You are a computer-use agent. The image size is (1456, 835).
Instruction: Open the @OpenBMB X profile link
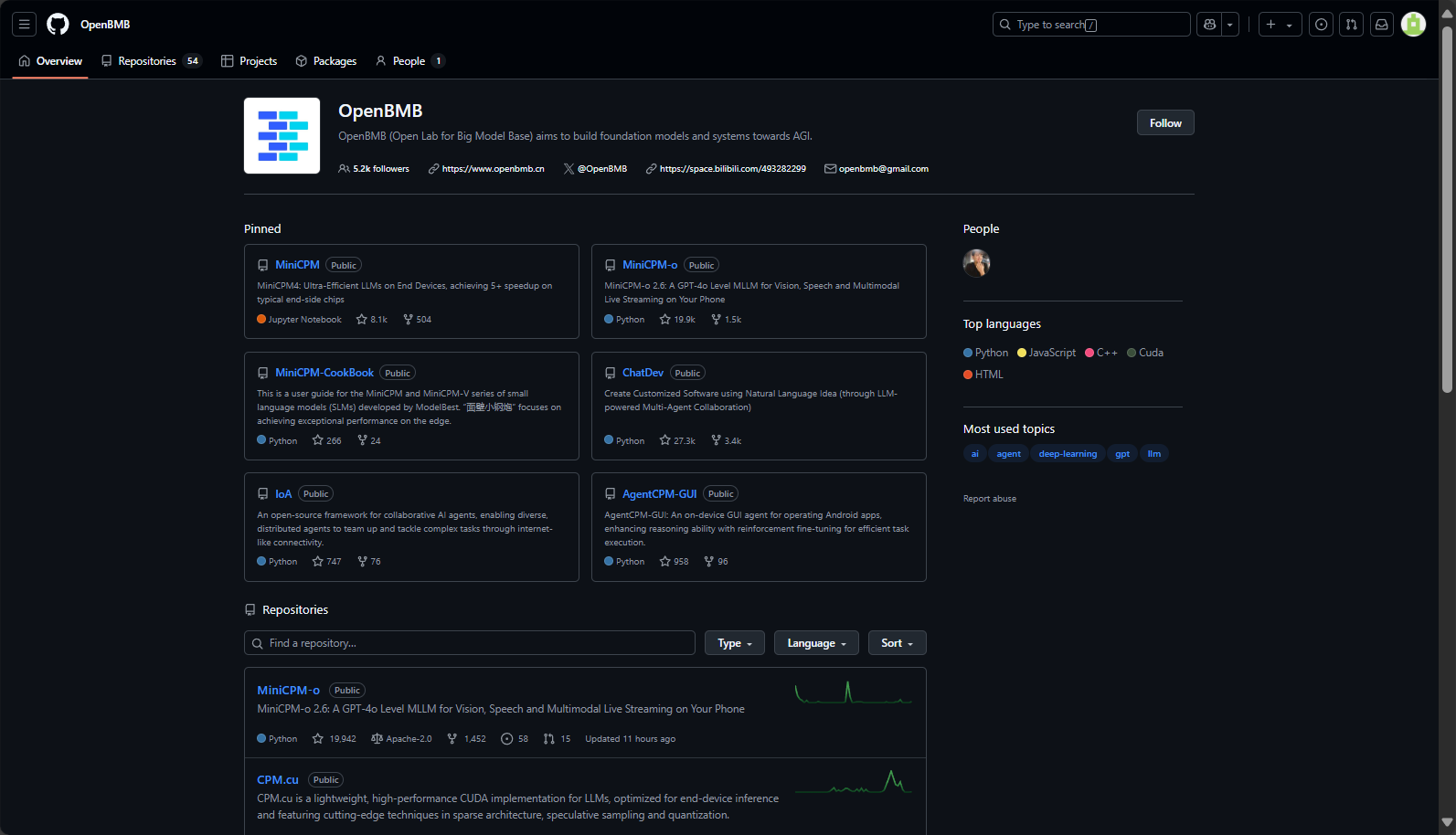602,169
